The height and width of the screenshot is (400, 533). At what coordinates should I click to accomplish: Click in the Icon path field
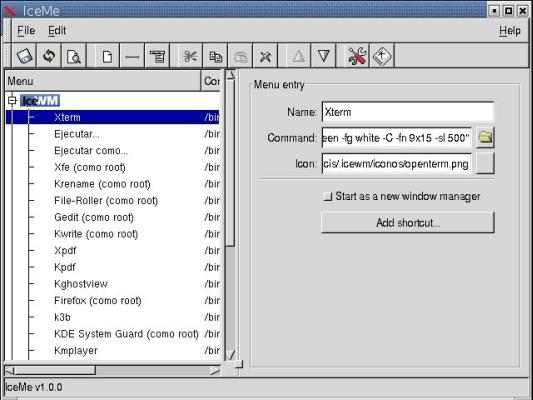click(397, 163)
